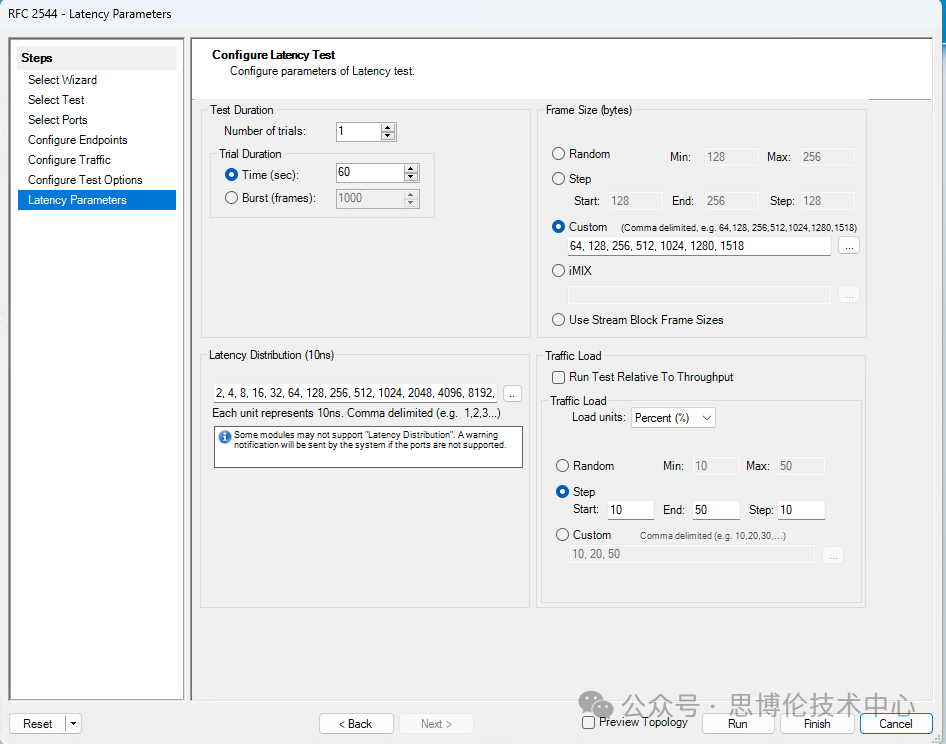Select the iMIX frame size option
Viewport: 946px width, 744px height.
tap(559, 270)
